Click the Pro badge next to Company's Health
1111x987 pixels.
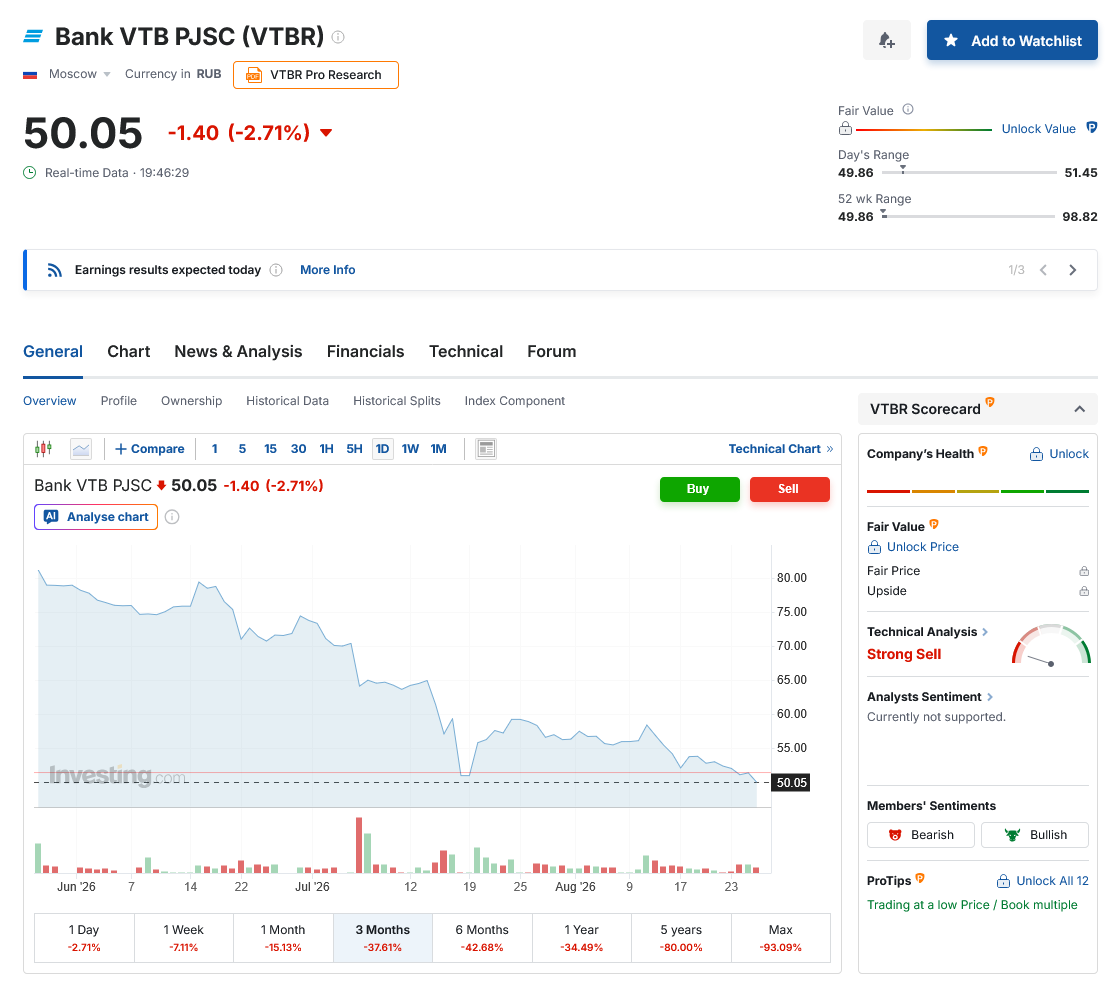coord(983,451)
